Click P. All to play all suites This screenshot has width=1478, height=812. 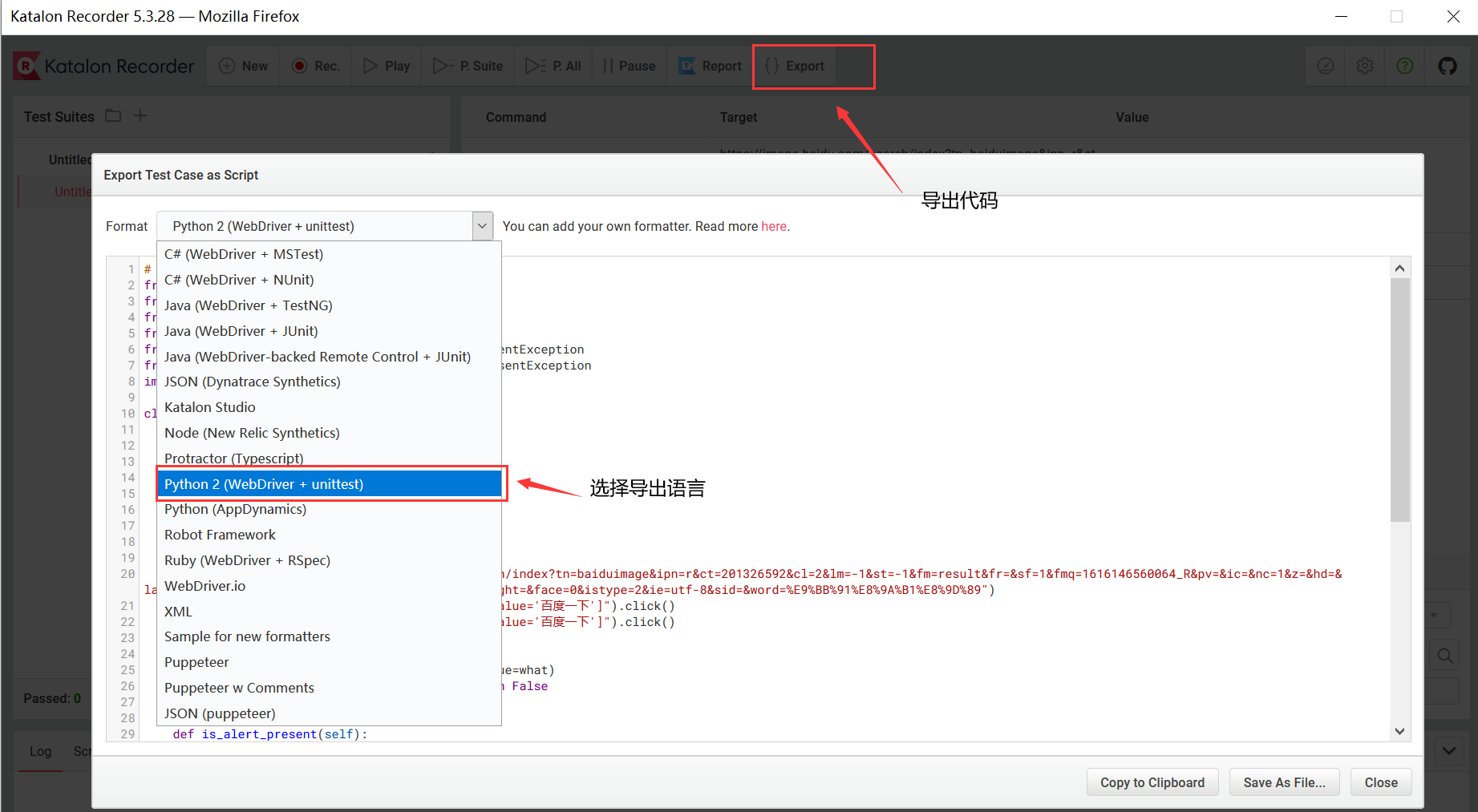click(x=553, y=66)
